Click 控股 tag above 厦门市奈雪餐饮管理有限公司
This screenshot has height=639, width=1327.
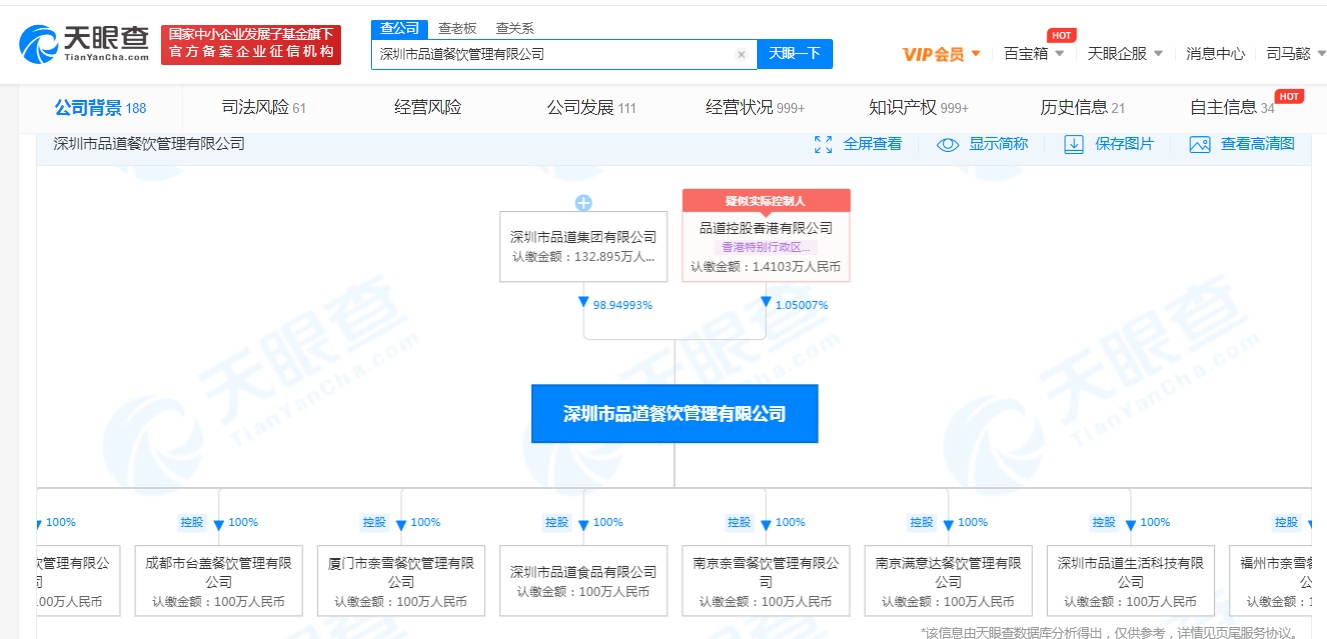click(x=374, y=522)
